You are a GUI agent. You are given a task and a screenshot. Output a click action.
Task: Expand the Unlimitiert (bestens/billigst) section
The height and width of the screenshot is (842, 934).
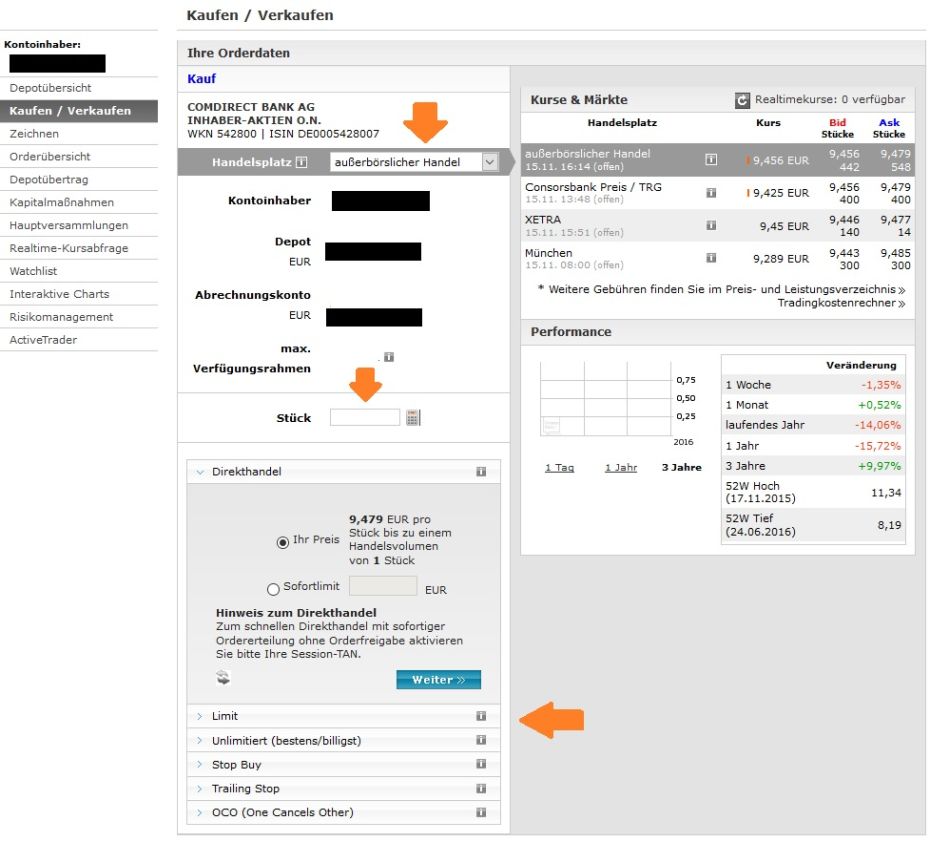pos(344,740)
